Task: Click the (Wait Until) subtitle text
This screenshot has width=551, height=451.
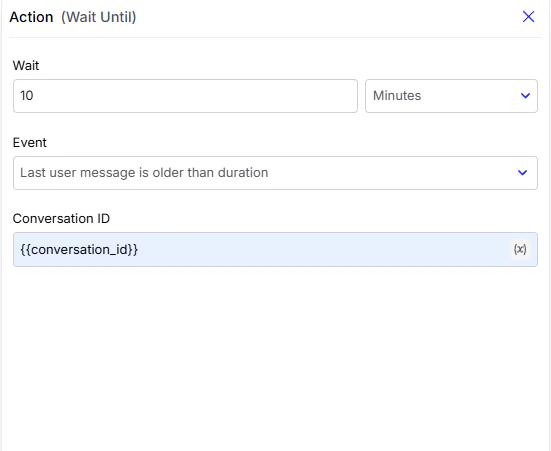Action: (98, 17)
